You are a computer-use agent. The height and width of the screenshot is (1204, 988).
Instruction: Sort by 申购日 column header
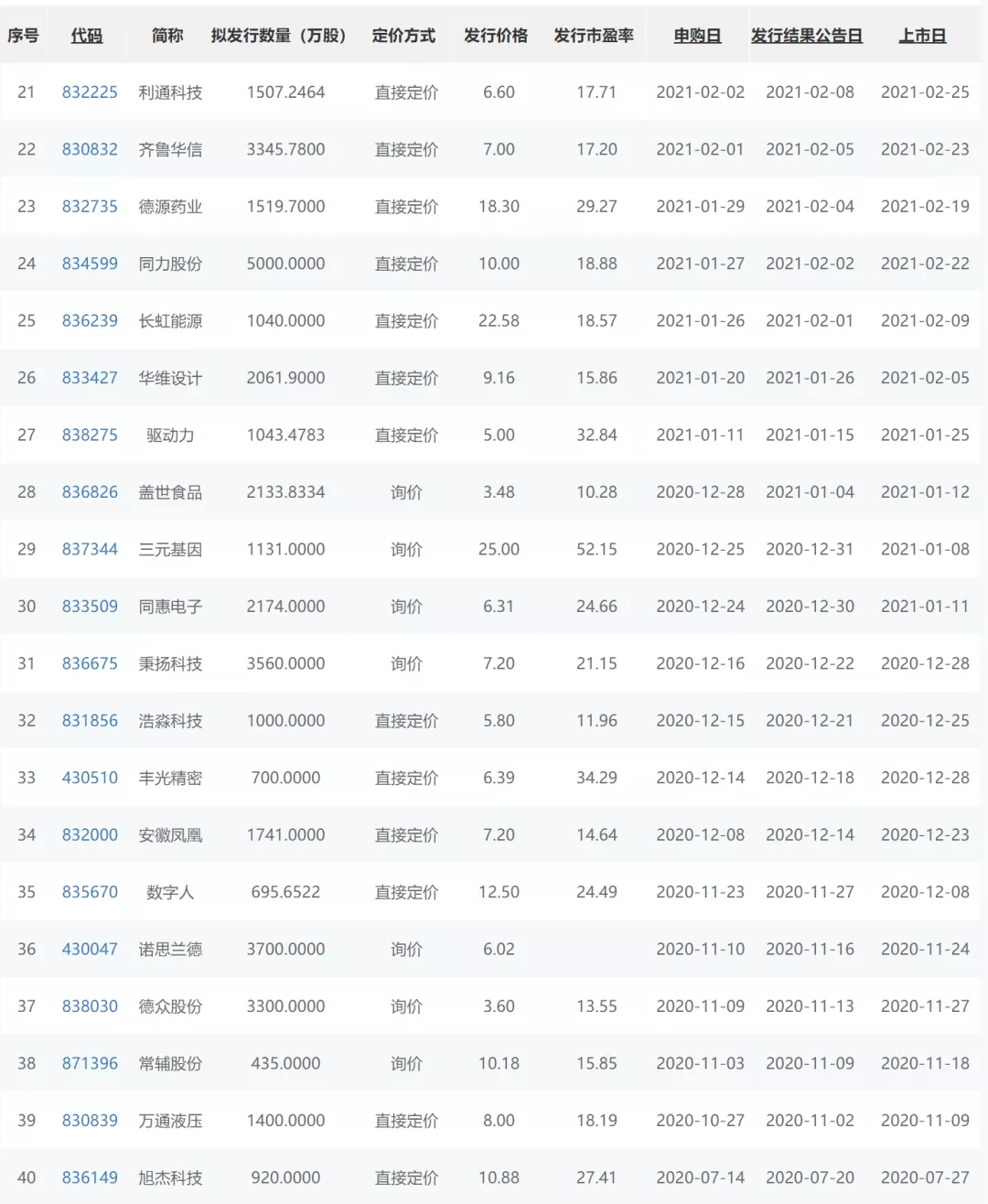point(697,36)
